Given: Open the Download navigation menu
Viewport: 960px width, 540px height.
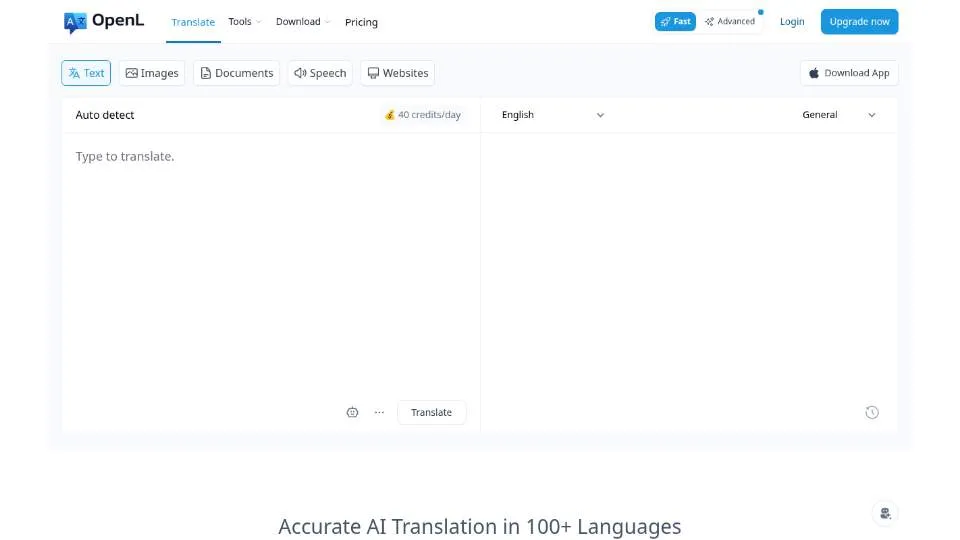Looking at the screenshot, I should click(302, 21).
